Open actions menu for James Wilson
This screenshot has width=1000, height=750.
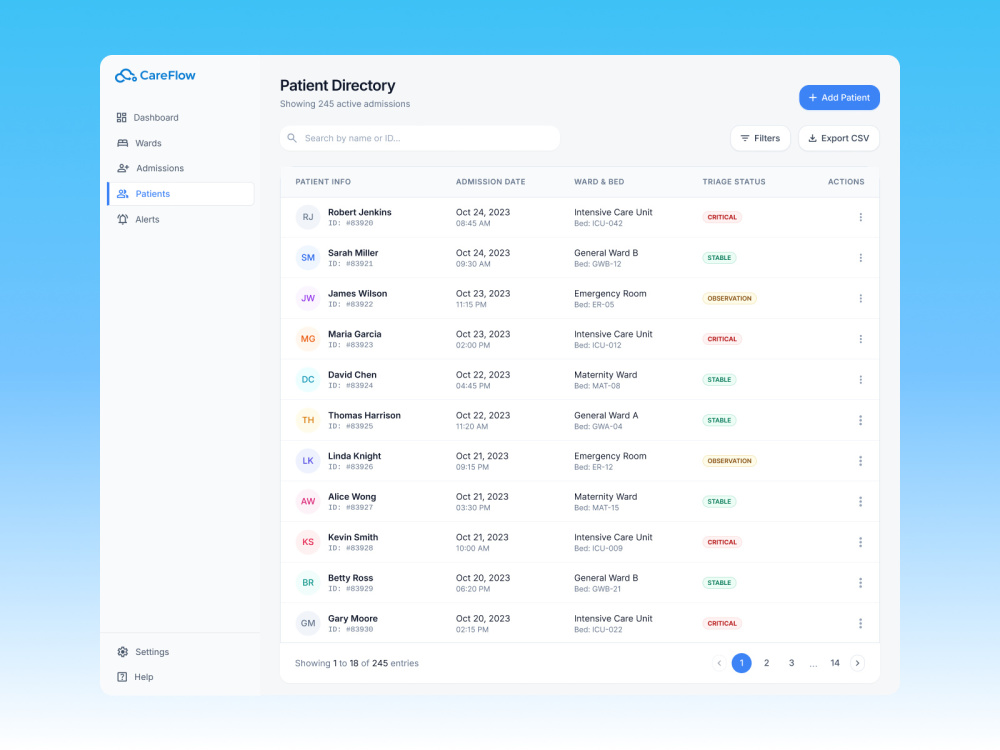click(x=860, y=298)
